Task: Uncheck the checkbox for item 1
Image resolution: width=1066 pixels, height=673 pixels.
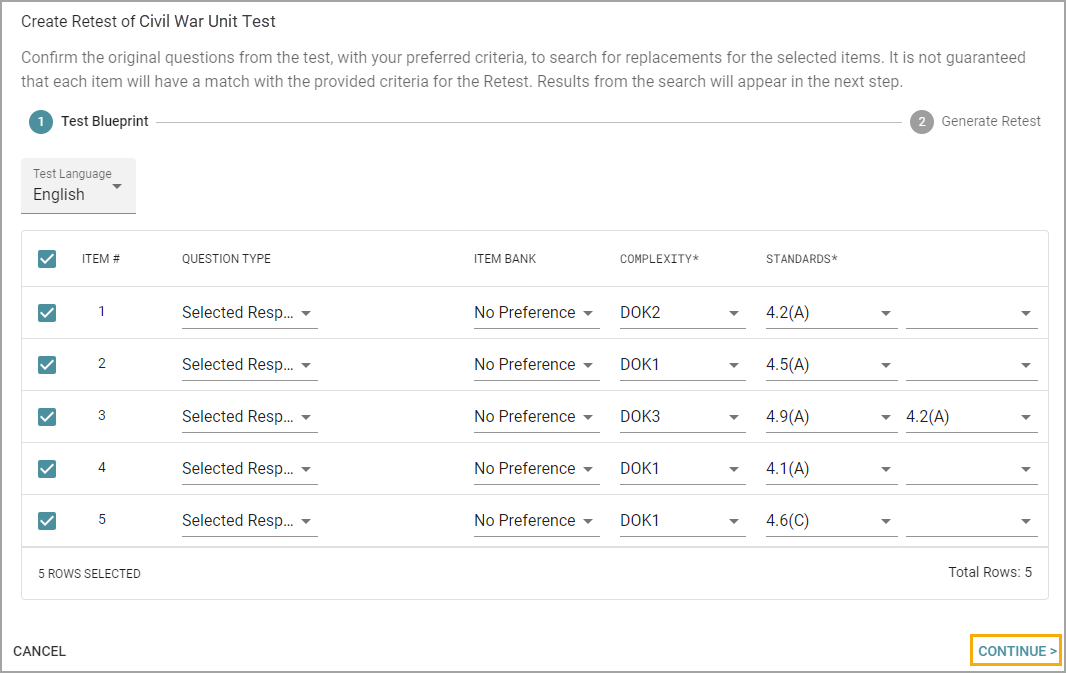Action: tap(47, 313)
